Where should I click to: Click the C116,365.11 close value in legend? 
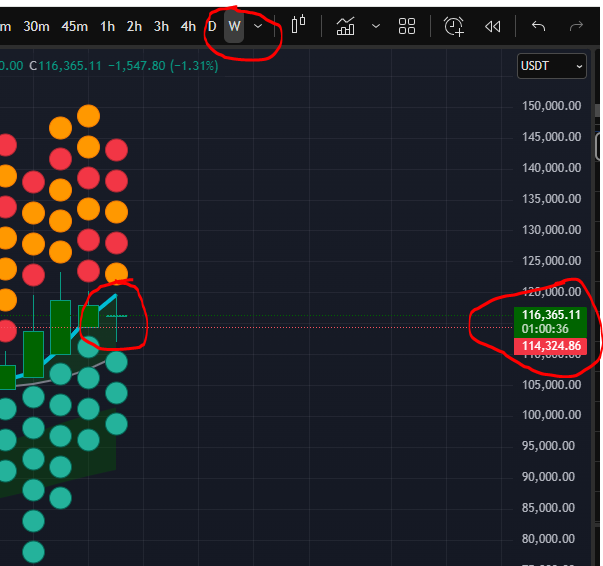click(x=65, y=66)
